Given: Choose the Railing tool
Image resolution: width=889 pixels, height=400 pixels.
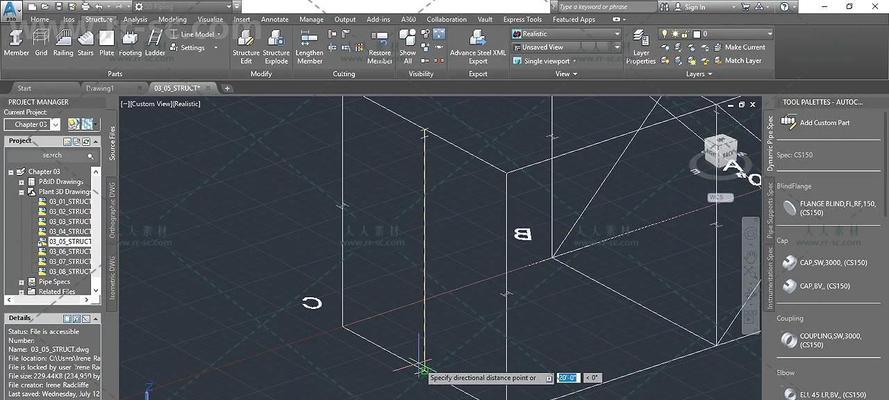Looking at the screenshot, I should click(63, 41).
